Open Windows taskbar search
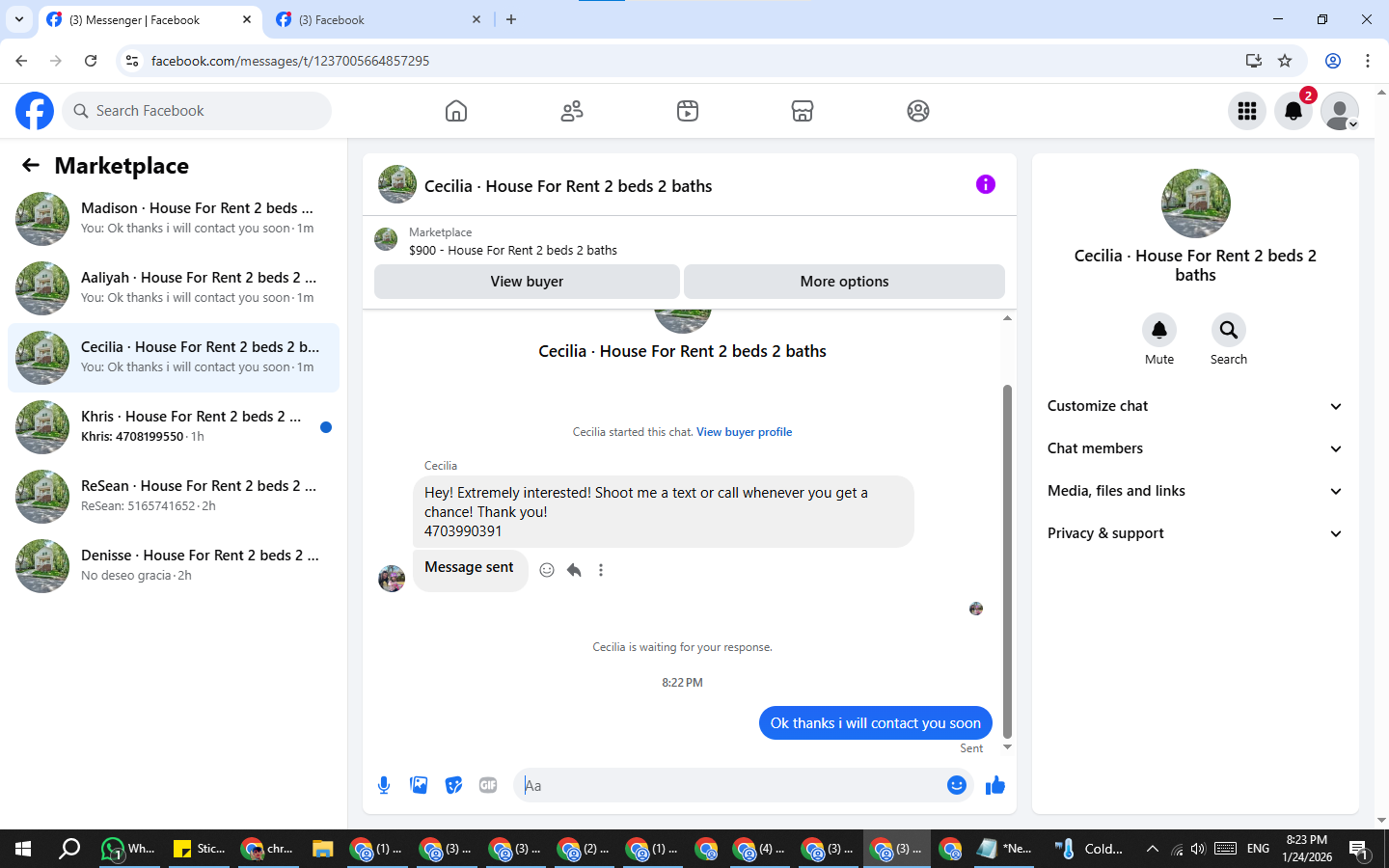Viewport: 1389px width, 868px height. pos(69,849)
